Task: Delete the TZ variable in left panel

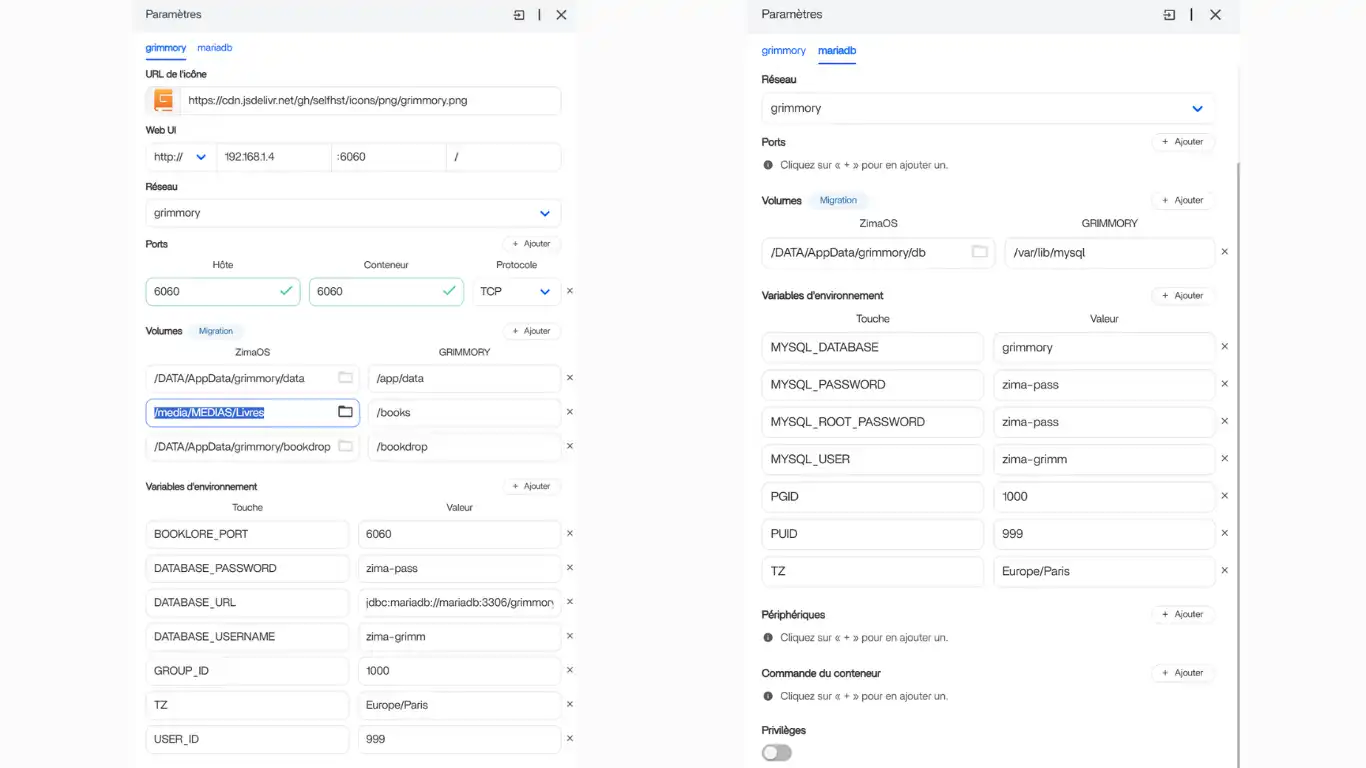Action: (x=570, y=704)
